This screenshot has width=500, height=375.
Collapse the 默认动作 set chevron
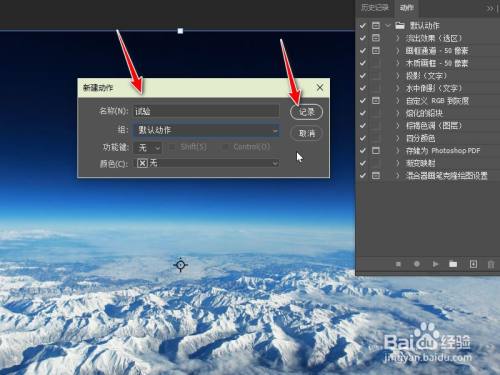[387, 25]
